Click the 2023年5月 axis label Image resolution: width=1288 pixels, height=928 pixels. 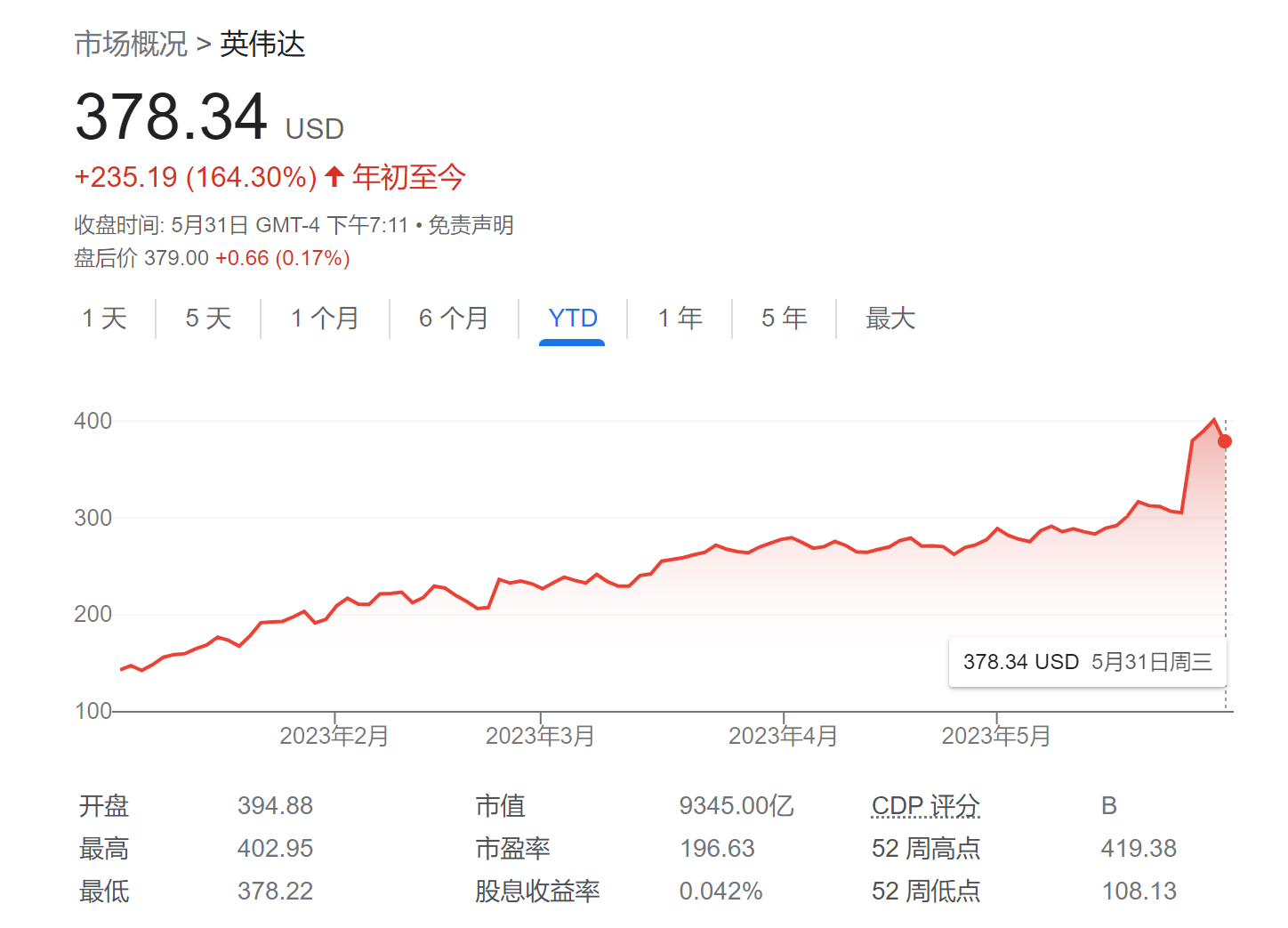[996, 736]
